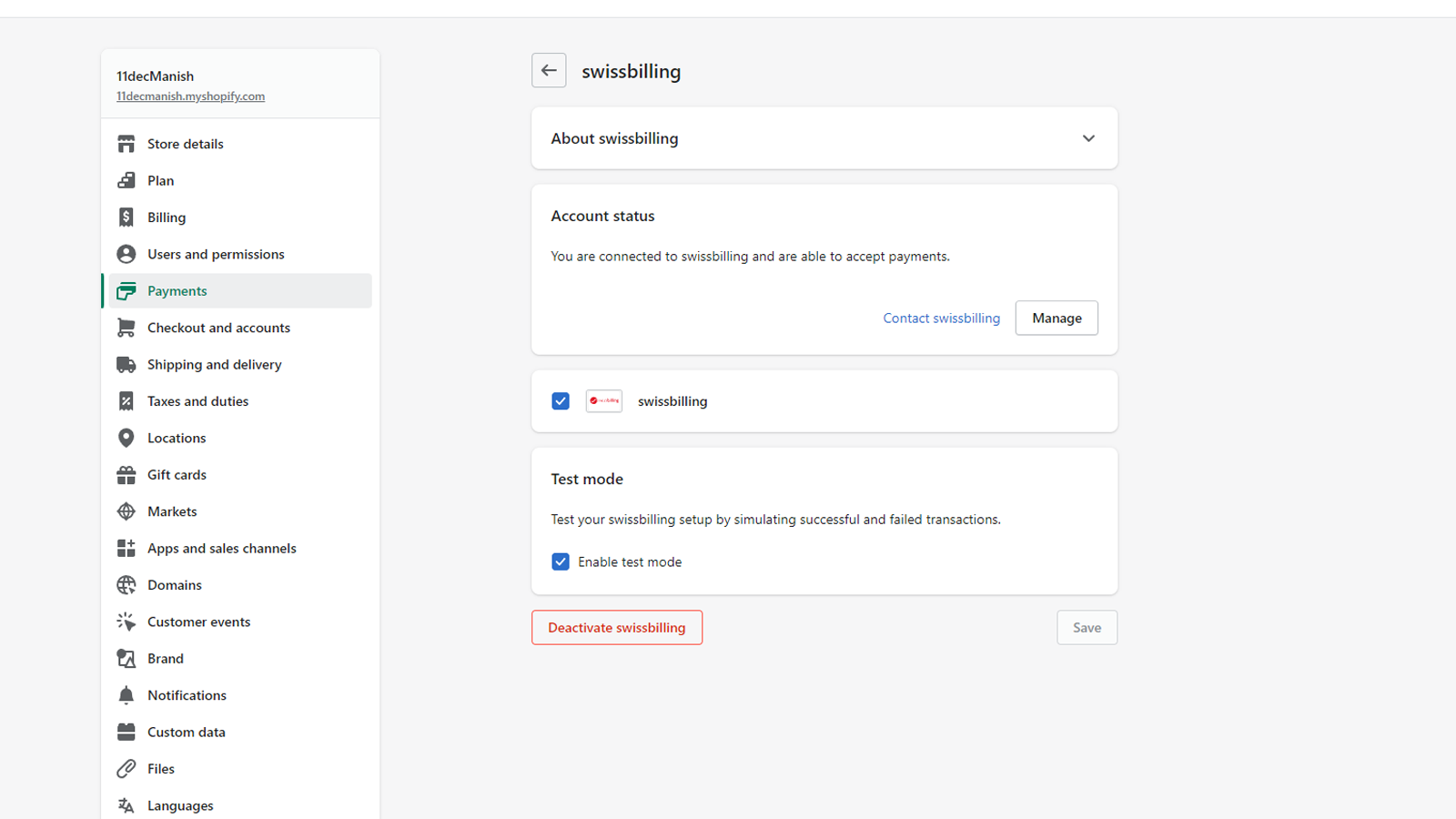1456x819 pixels.
Task: Go to Domains settings
Action: click(x=240, y=585)
